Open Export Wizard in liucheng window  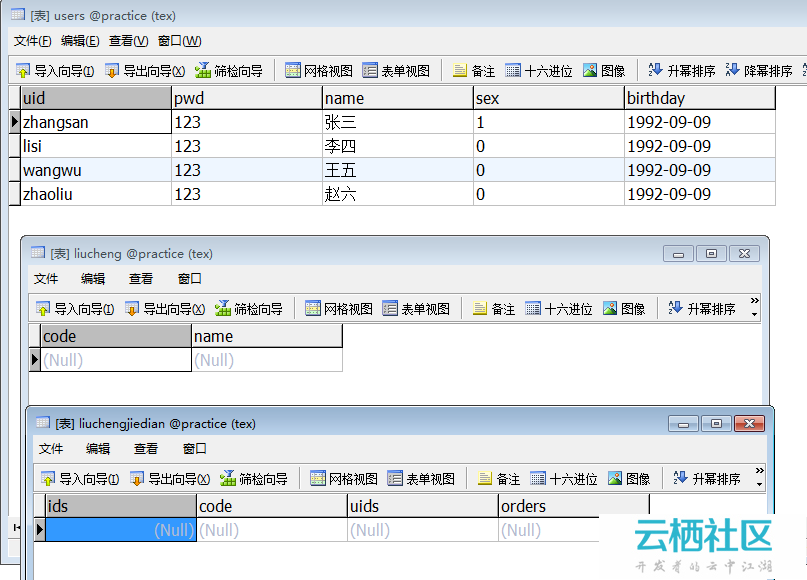pyautogui.click(x=165, y=309)
